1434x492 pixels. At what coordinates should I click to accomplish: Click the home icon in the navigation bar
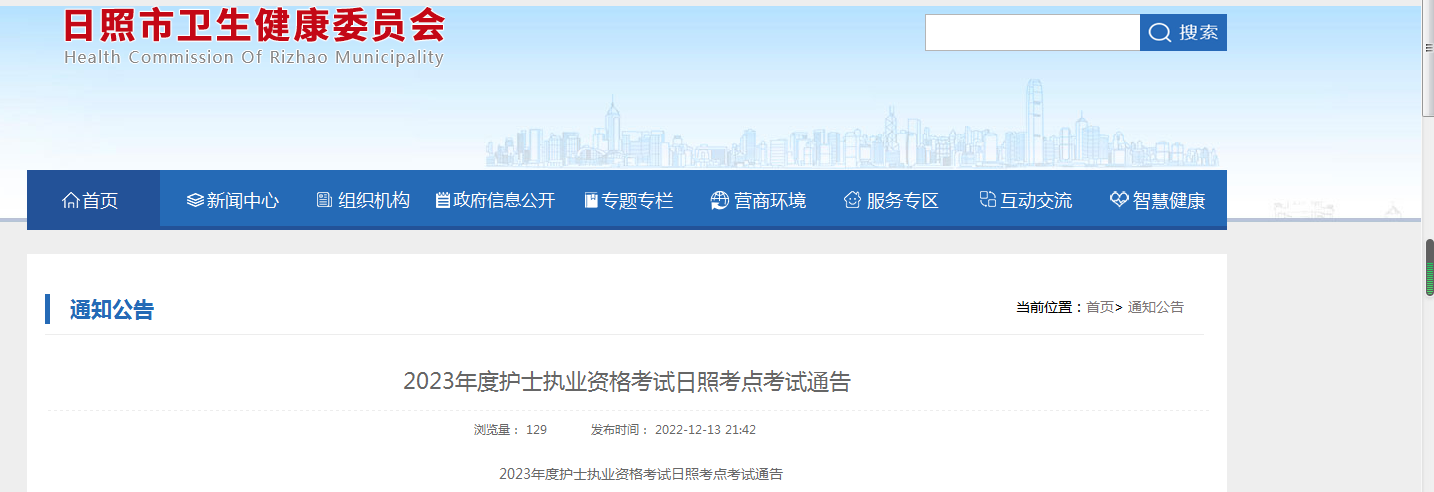(70, 201)
